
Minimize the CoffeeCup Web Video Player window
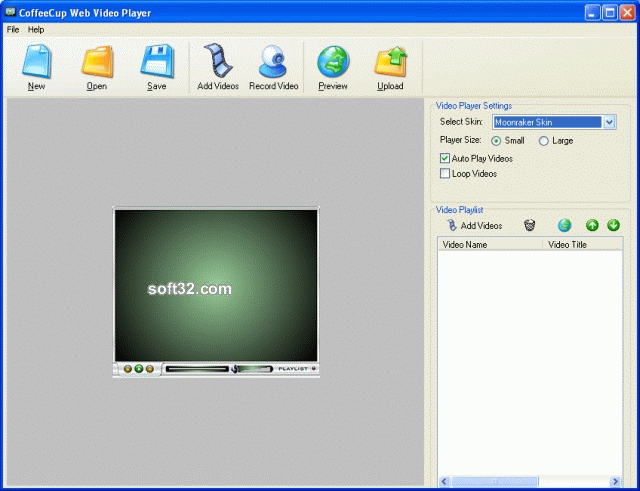coord(592,13)
